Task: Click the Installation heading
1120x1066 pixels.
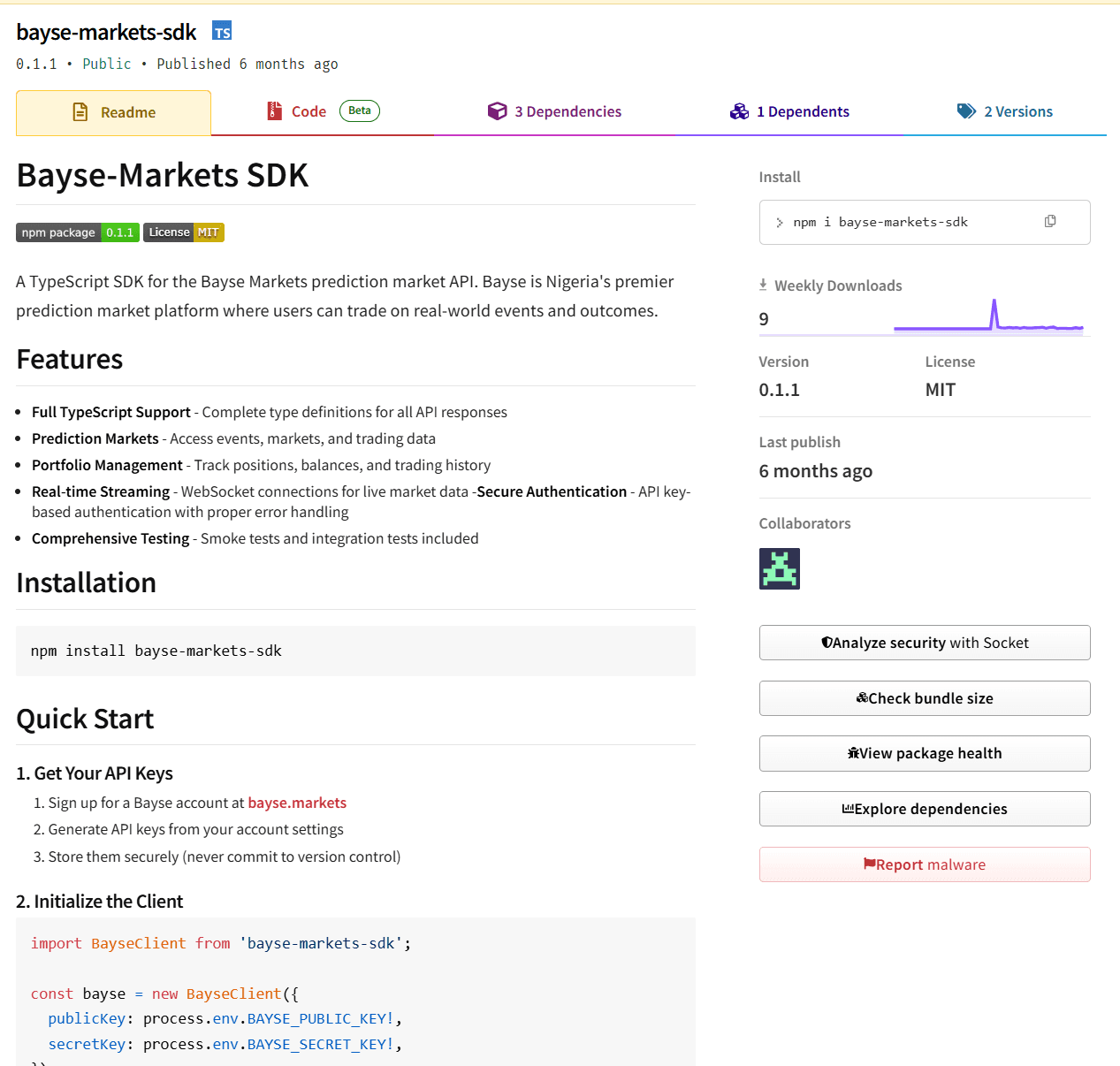Action: (x=87, y=583)
